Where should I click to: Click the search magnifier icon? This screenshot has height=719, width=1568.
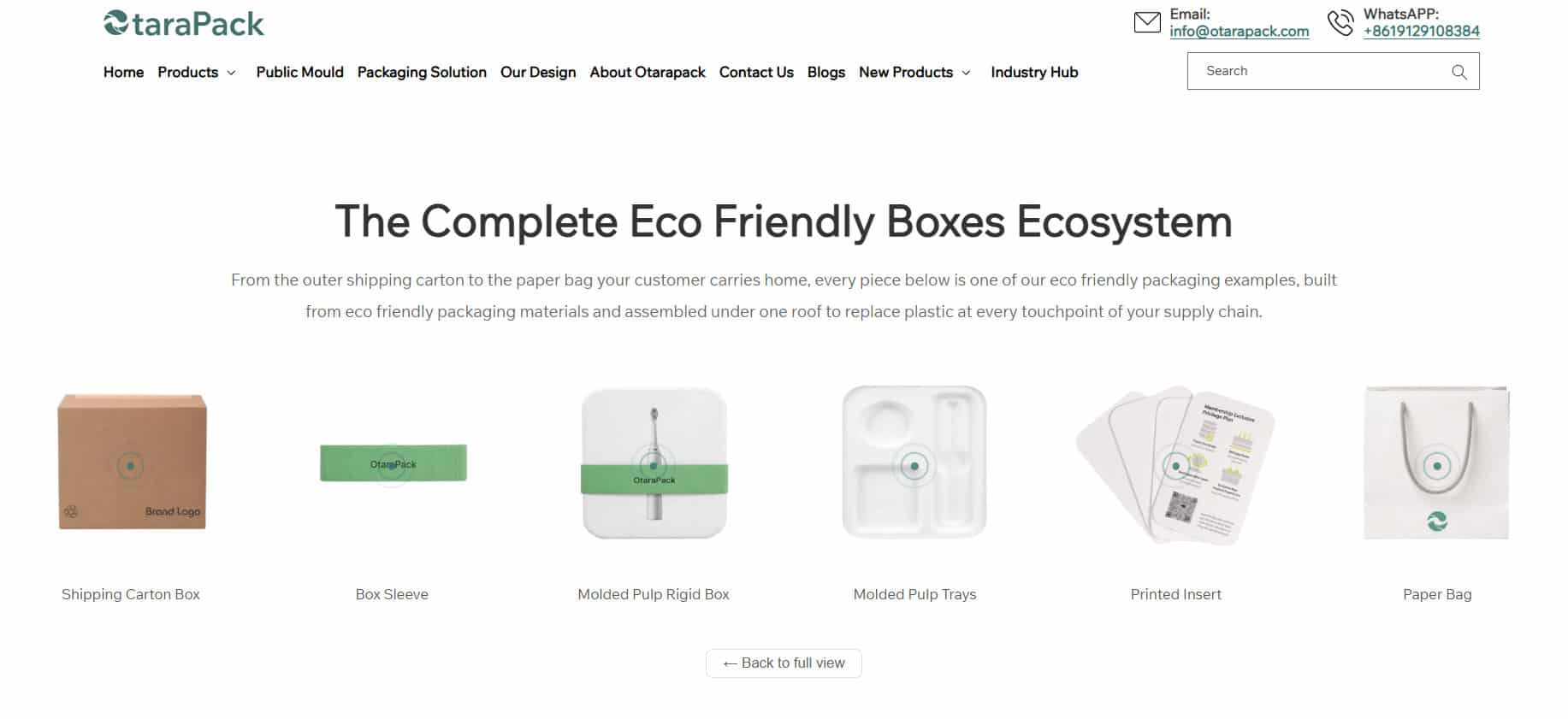1459,72
